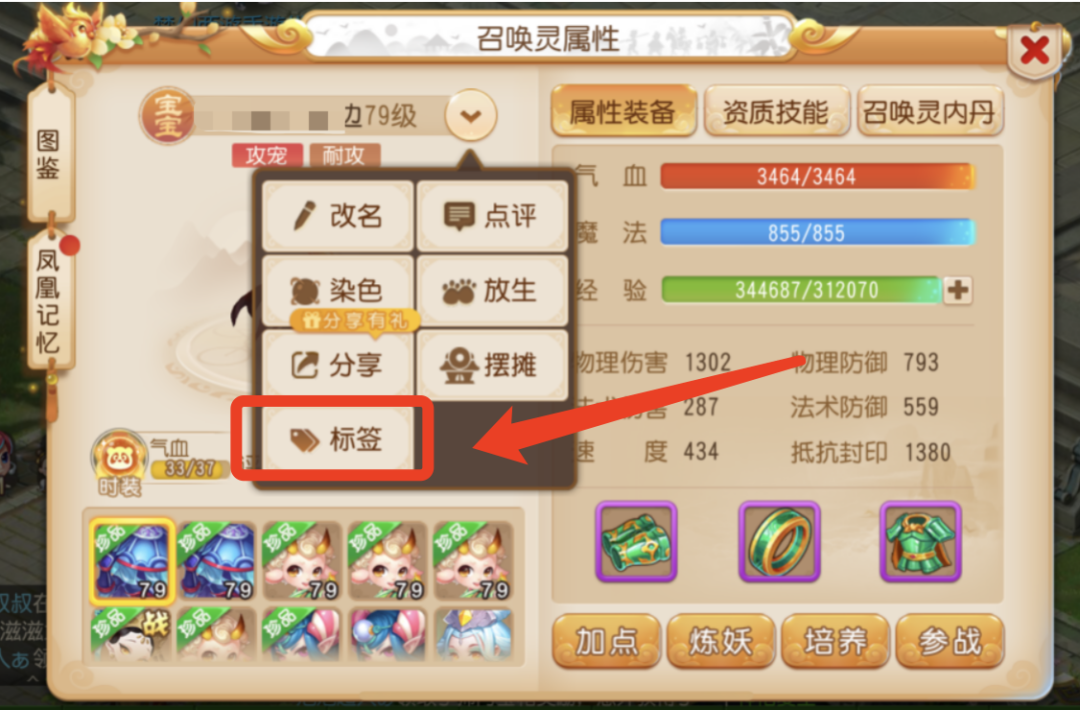The width and height of the screenshot is (1080, 710).
Task: Open the 图鉴 side tab
Action: 48,156
